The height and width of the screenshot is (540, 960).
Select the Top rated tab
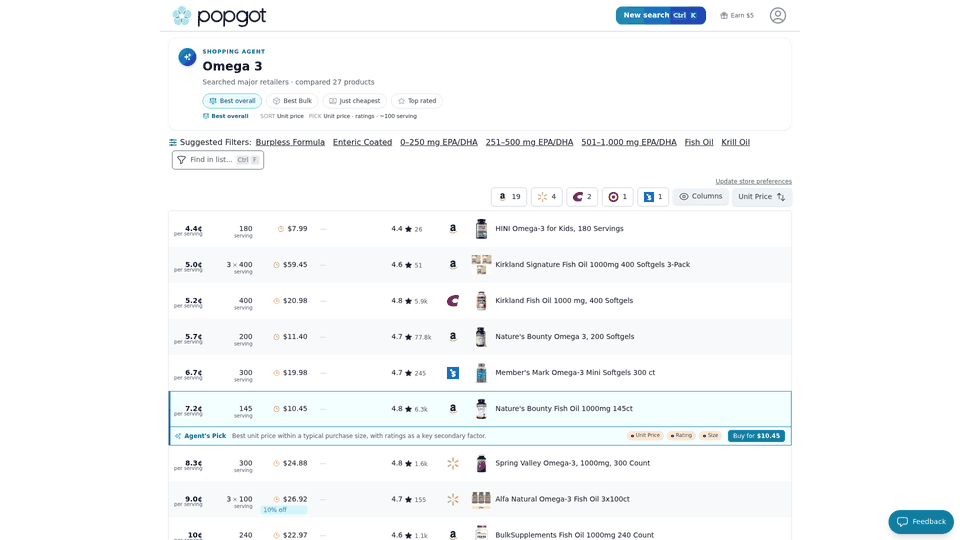click(x=417, y=101)
